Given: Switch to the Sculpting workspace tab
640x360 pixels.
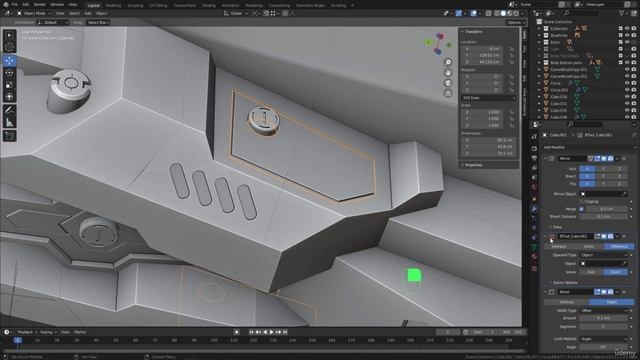Looking at the screenshot, I should tap(135, 6).
